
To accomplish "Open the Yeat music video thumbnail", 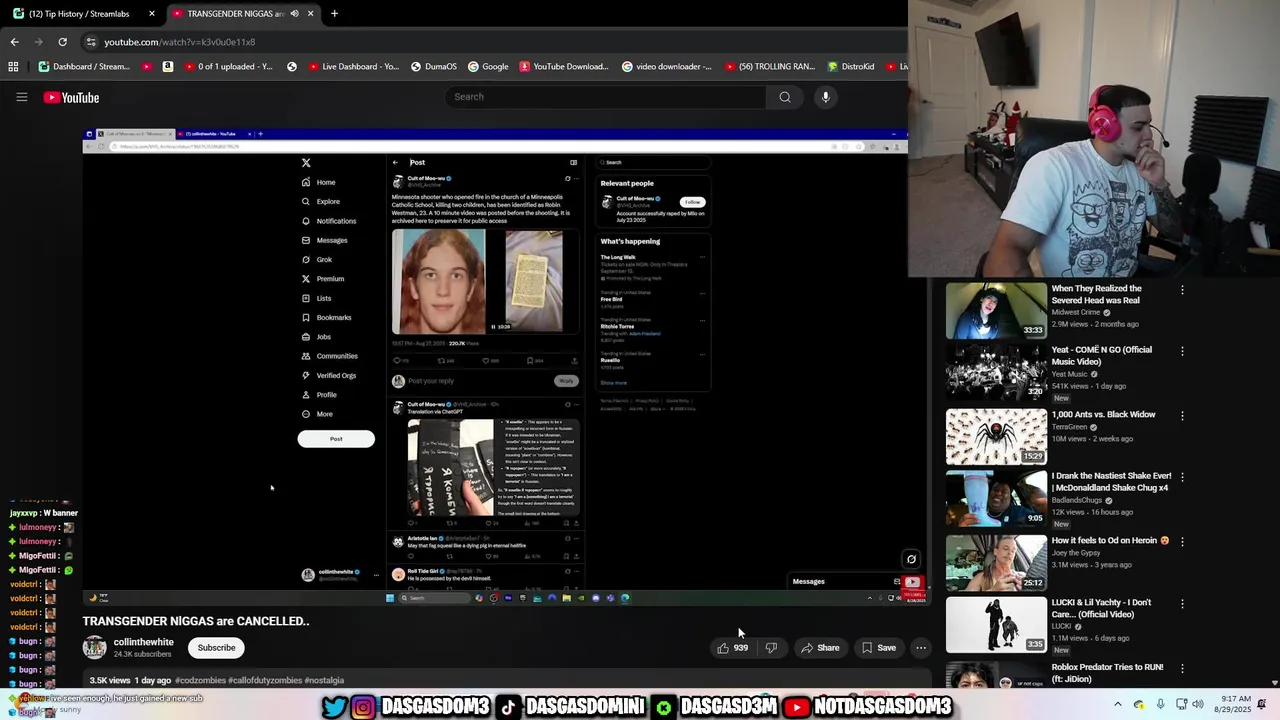I will pos(996,372).
